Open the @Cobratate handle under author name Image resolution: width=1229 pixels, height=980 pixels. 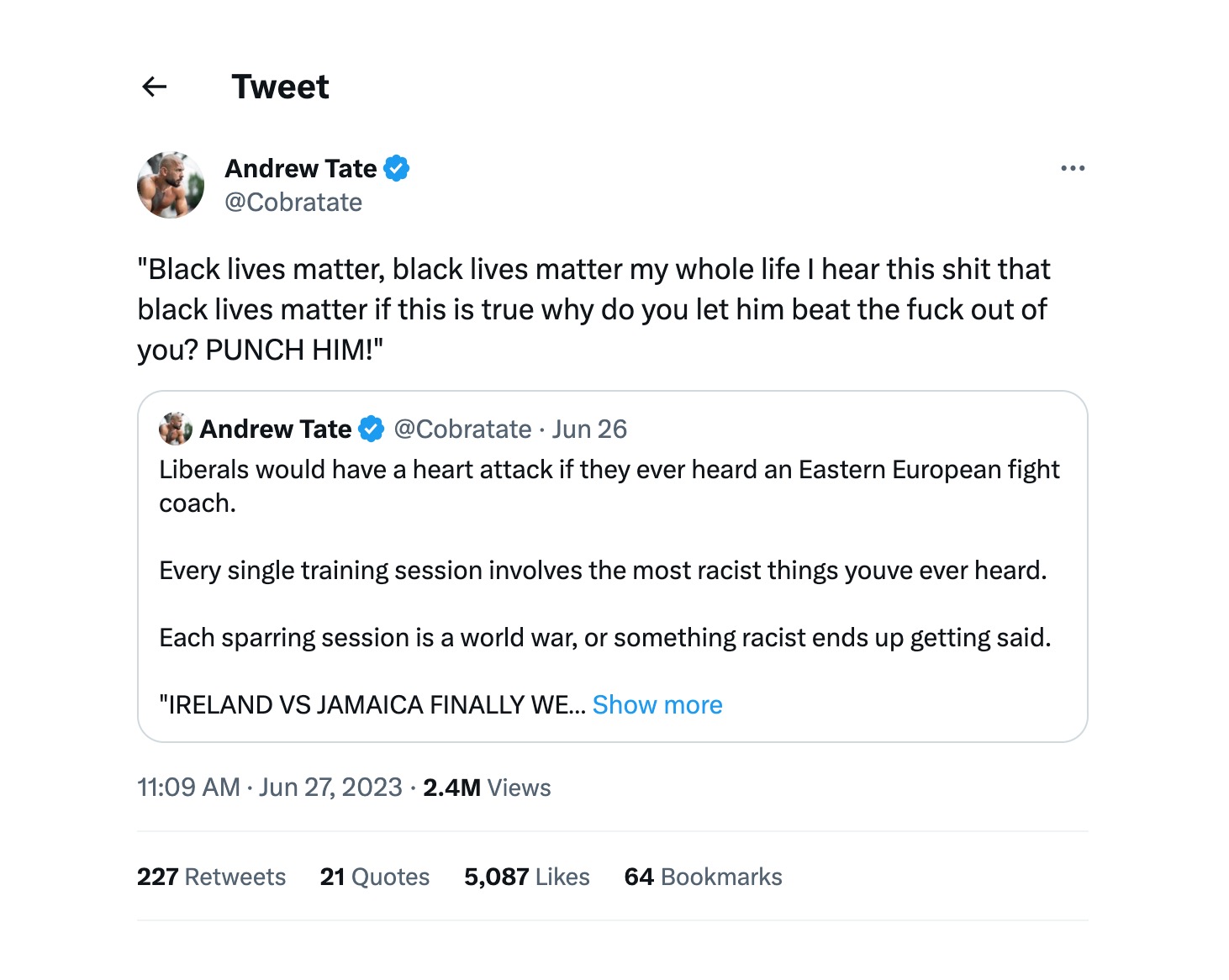click(293, 203)
